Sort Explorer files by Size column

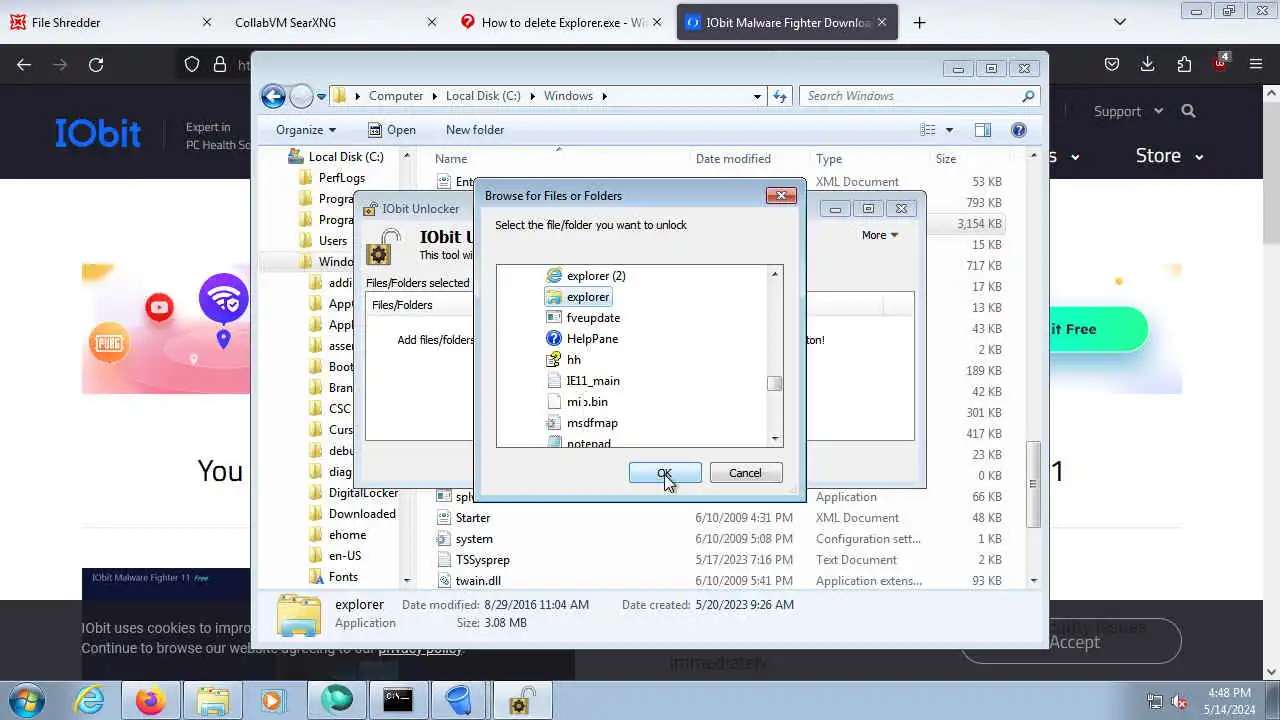click(x=946, y=159)
